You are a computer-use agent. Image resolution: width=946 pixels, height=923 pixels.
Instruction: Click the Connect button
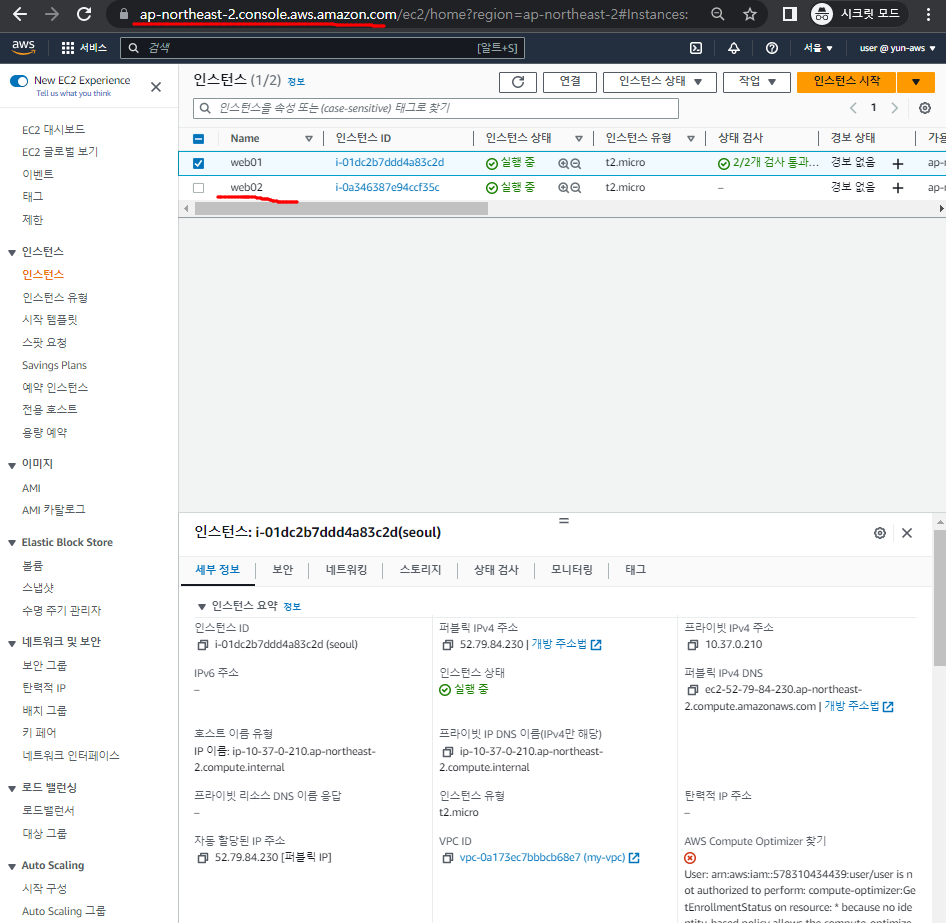pyautogui.click(x=570, y=81)
